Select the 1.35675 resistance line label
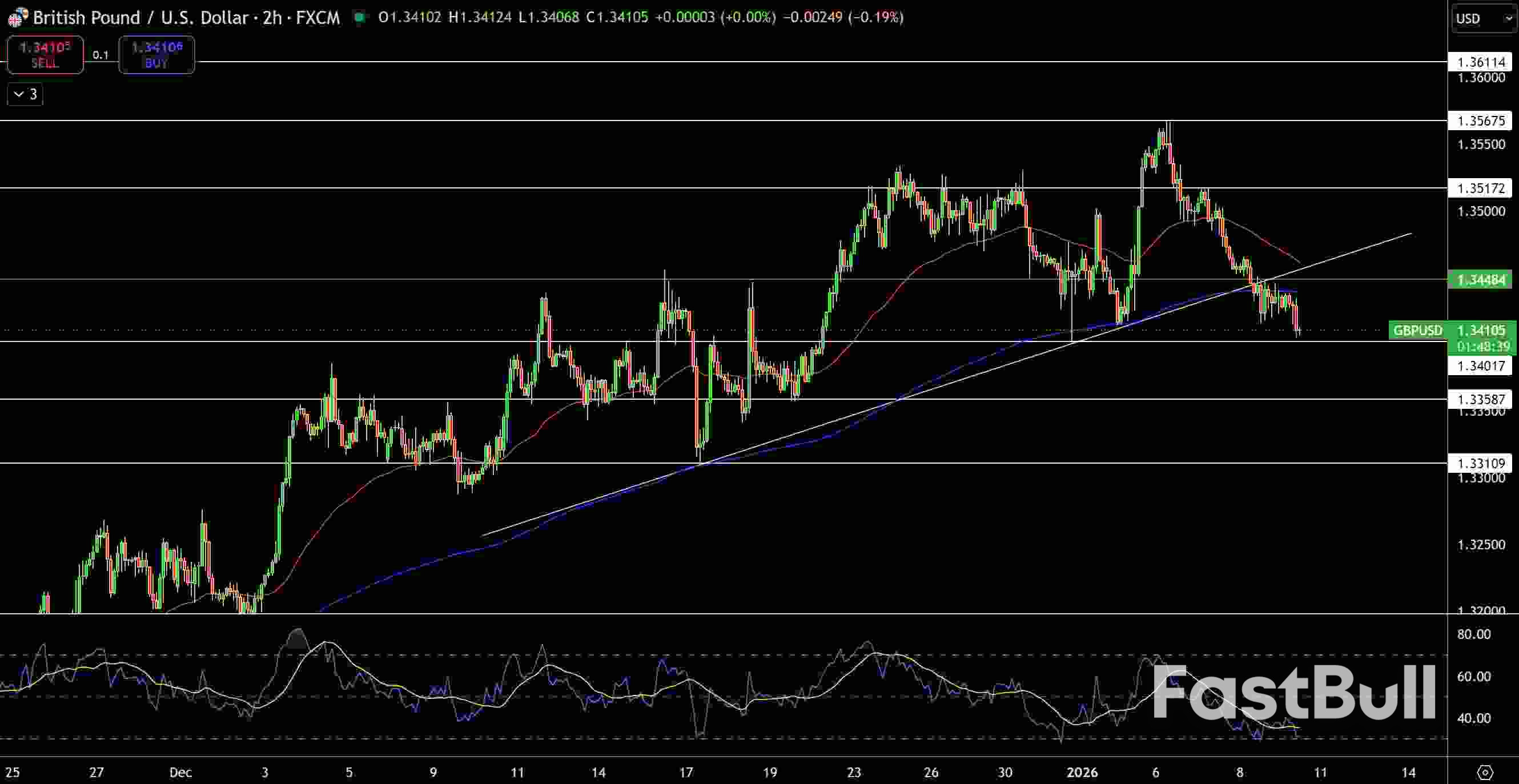The width and height of the screenshot is (1519, 784). (x=1480, y=121)
